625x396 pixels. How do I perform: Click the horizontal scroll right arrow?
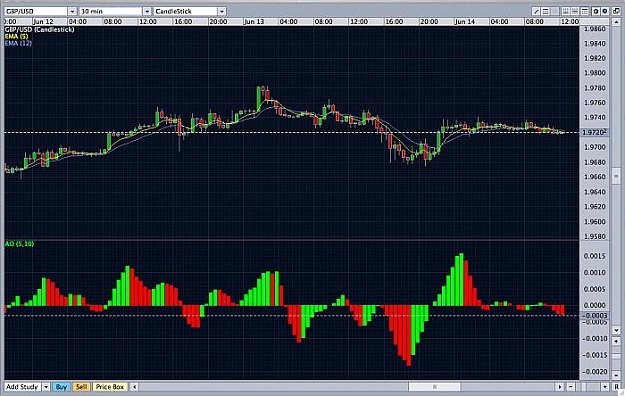[x=560, y=387]
